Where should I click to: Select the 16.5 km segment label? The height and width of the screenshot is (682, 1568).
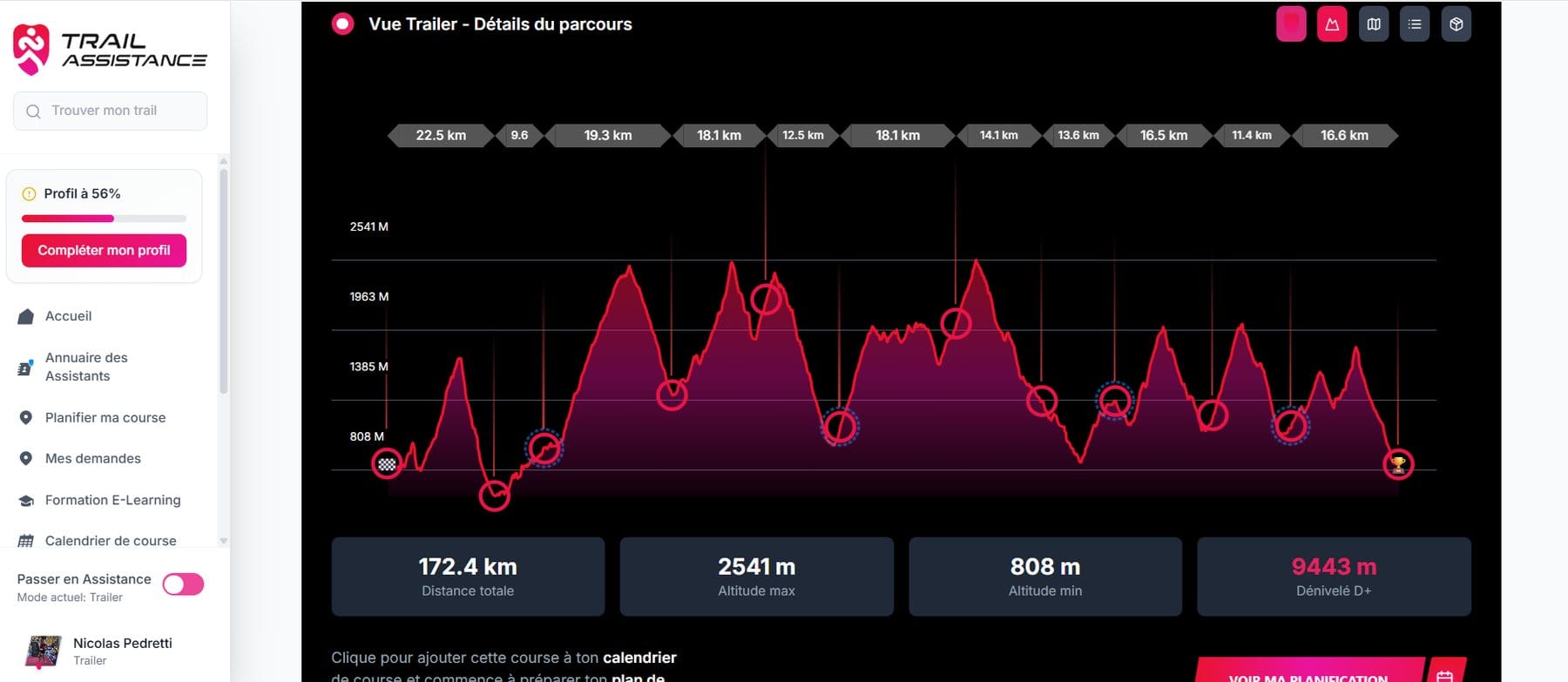(1164, 136)
